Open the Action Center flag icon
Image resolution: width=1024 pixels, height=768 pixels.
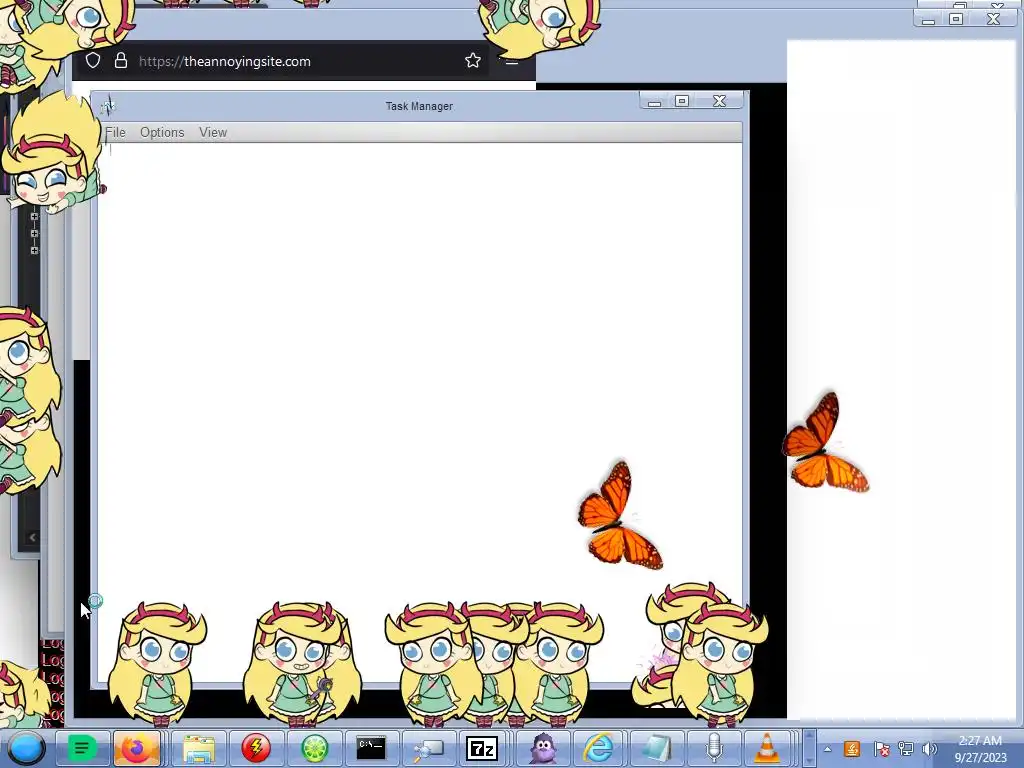881,749
